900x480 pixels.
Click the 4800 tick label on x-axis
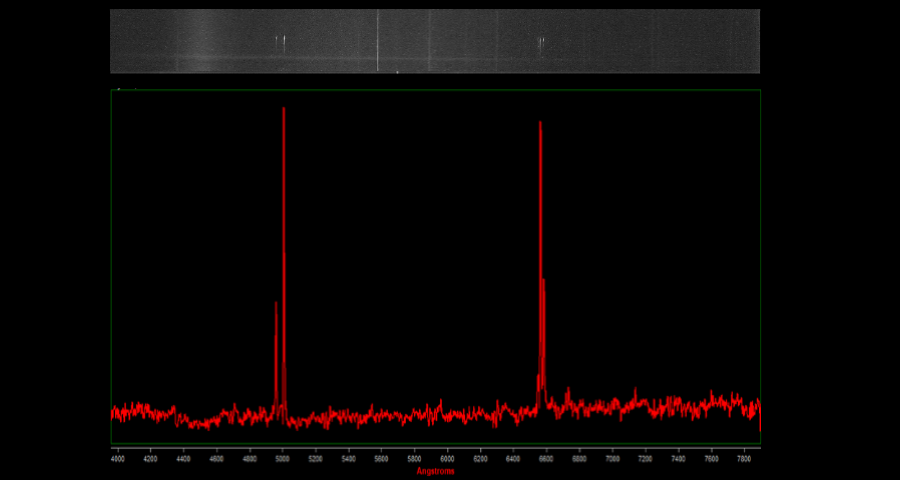tap(249, 459)
